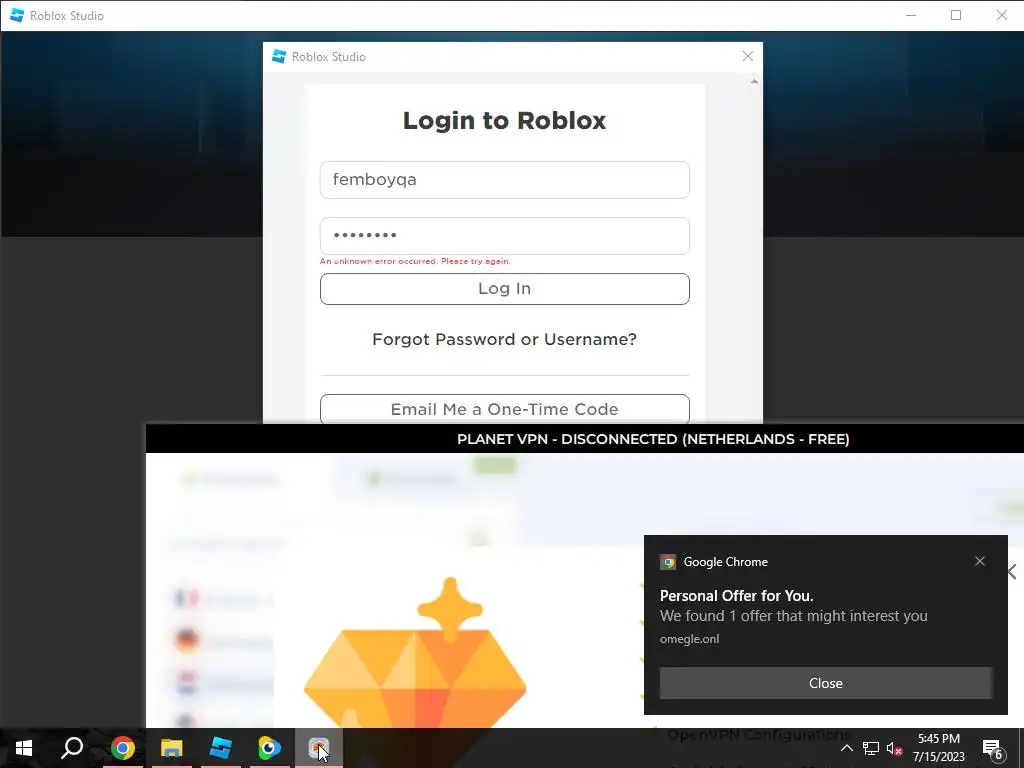Click the Planet VPN taskbar icon
The height and width of the screenshot is (768, 1024).
(318, 748)
